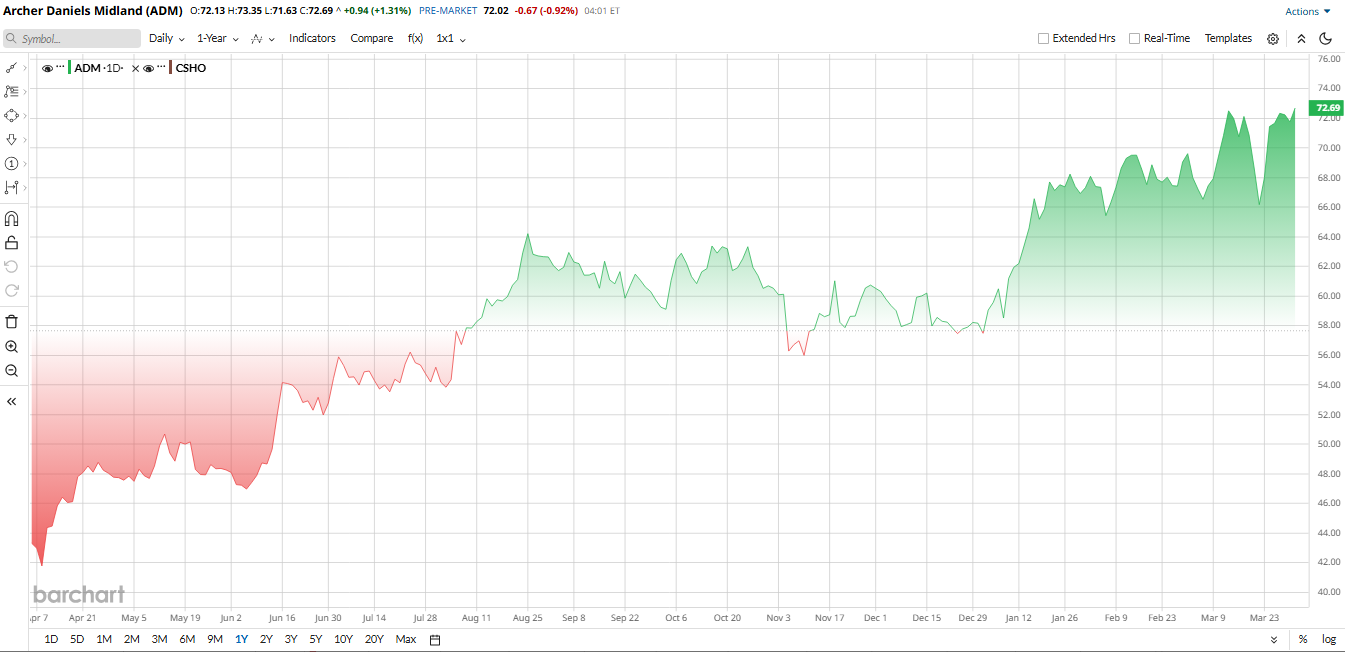Viewport: 1345px width, 652px height.
Task: Select the shapes drawing tool
Action: click(x=11, y=115)
